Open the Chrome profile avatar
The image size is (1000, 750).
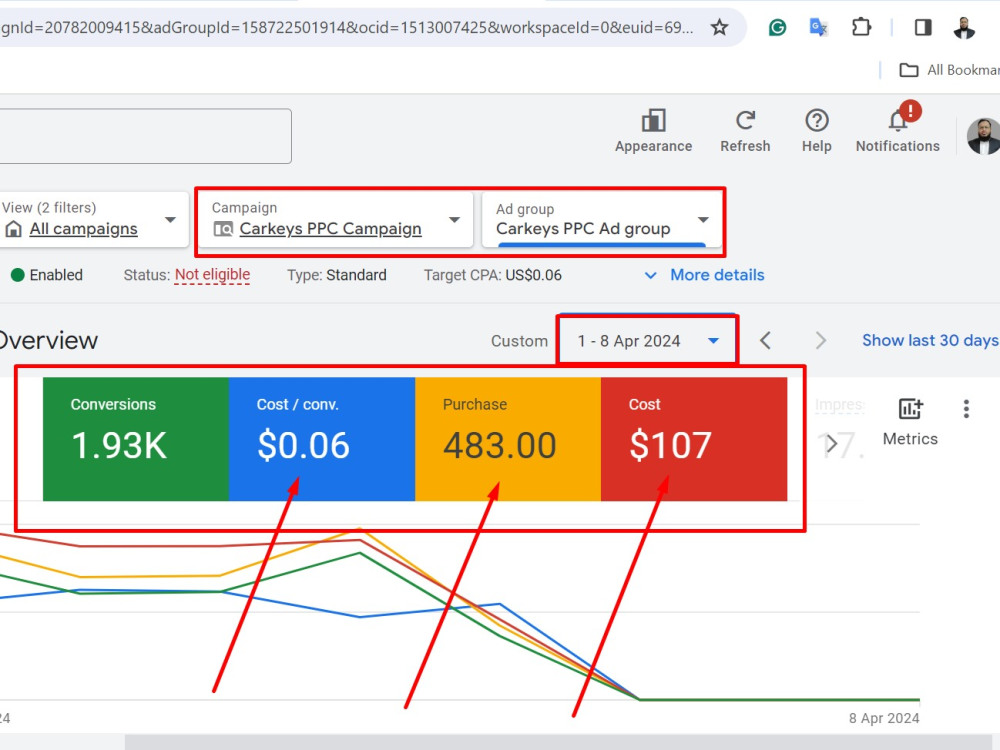click(x=964, y=27)
